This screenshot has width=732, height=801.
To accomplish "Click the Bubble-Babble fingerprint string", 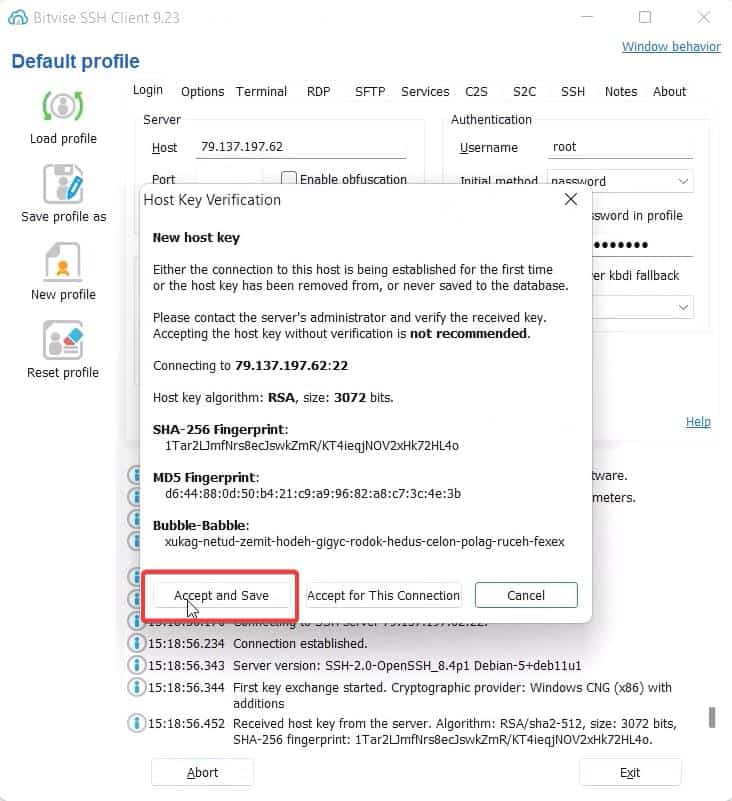I will pos(364,541).
